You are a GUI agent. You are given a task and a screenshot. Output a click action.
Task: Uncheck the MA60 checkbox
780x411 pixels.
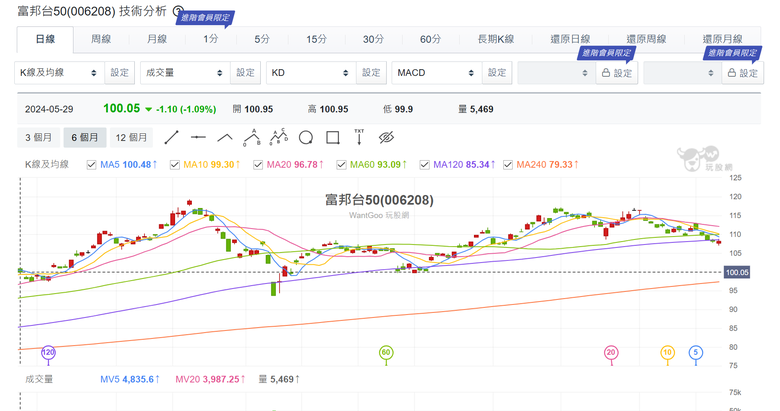click(341, 165)
